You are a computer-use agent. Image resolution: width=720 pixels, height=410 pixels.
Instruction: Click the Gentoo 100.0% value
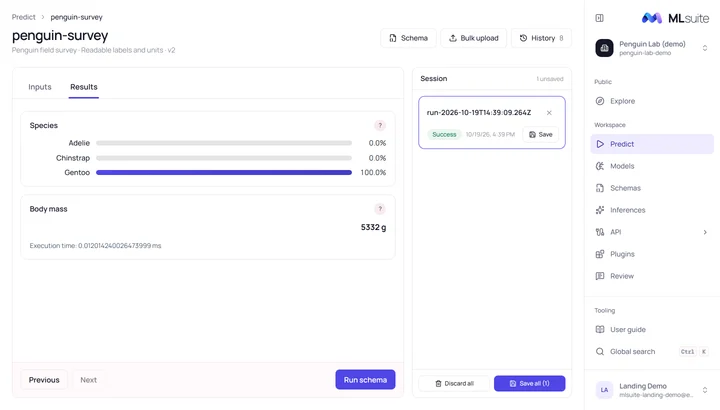(x=373, y=173)
